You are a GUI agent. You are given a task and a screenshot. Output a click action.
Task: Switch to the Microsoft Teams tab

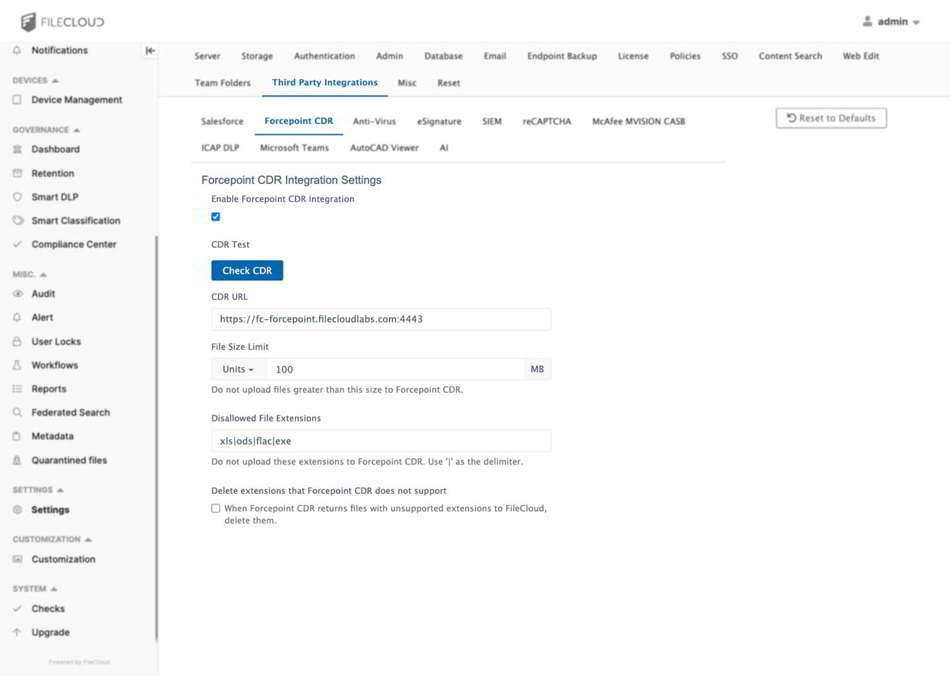(x=294, y=148)
